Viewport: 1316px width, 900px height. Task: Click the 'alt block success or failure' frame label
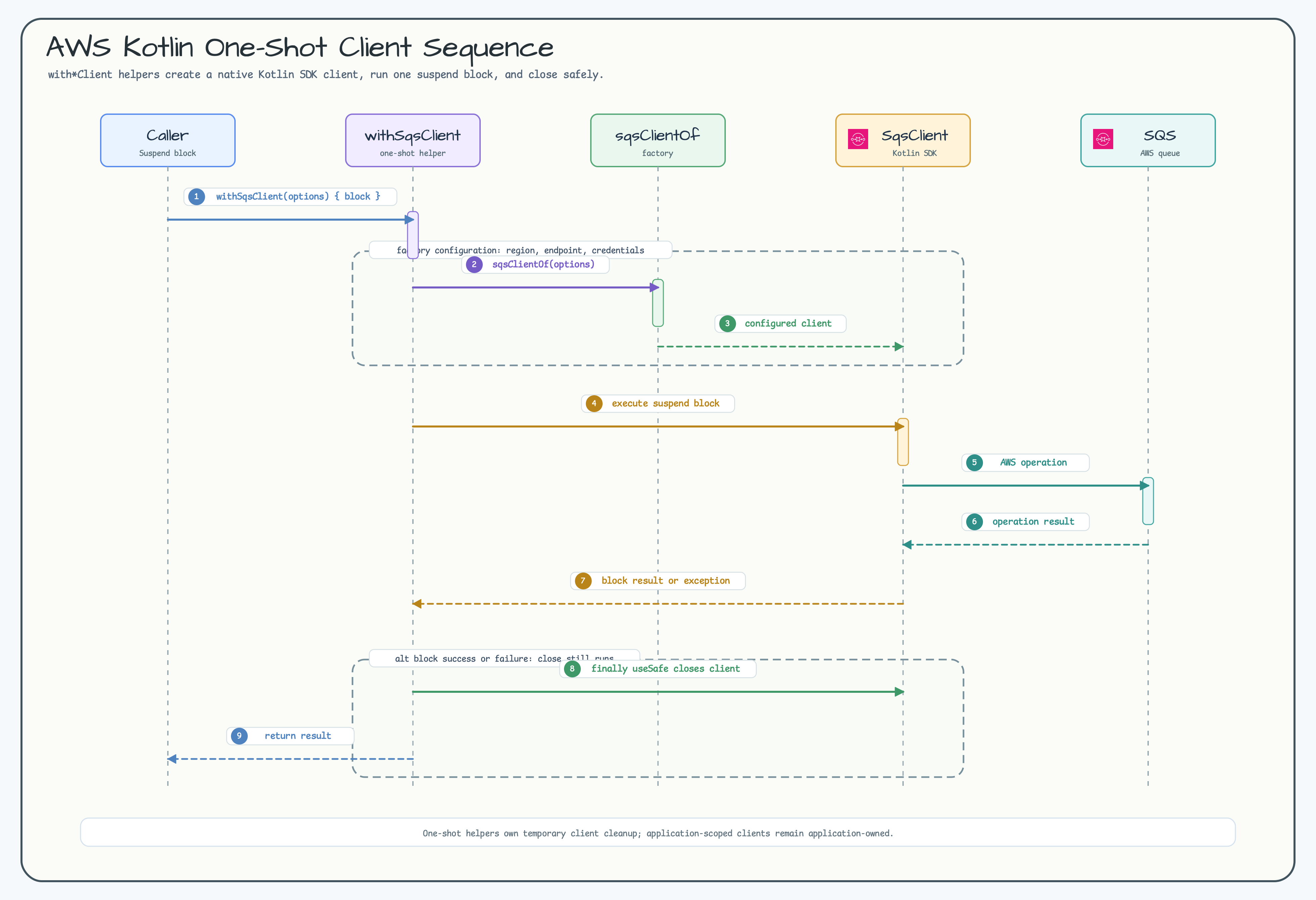point(504,658)
